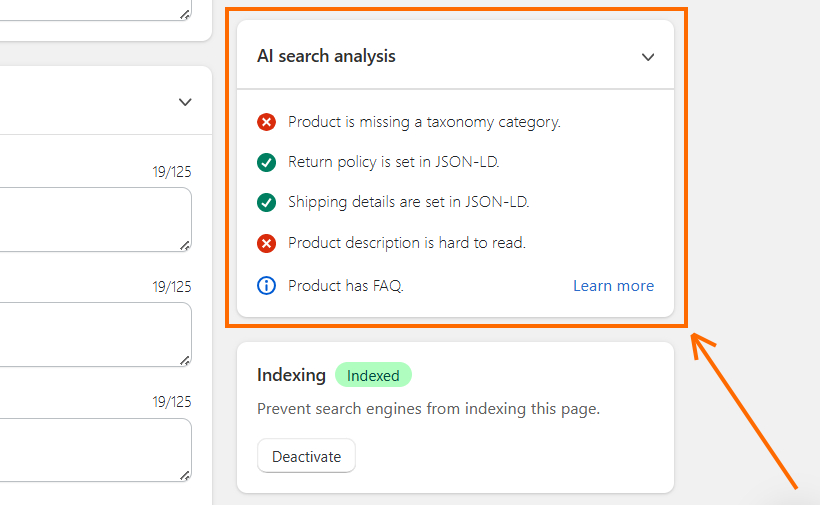The image size is (820, 505).
Task: Click the red error icon beside taxonomy category
Action: pos(266,122)
